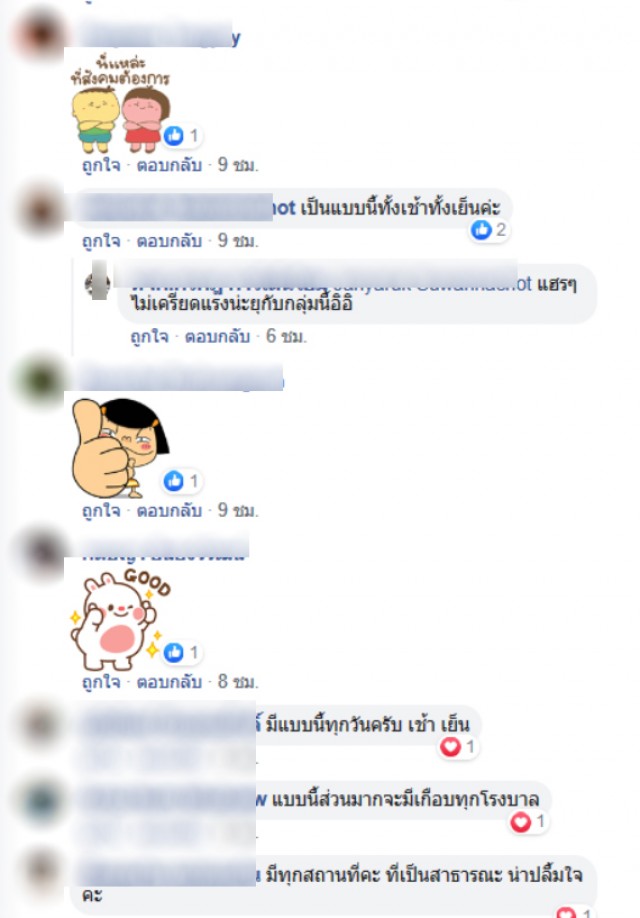Click like count on two-kids sticker comment
The height and width of the screenshot is (918, 640).
point(182,136)
